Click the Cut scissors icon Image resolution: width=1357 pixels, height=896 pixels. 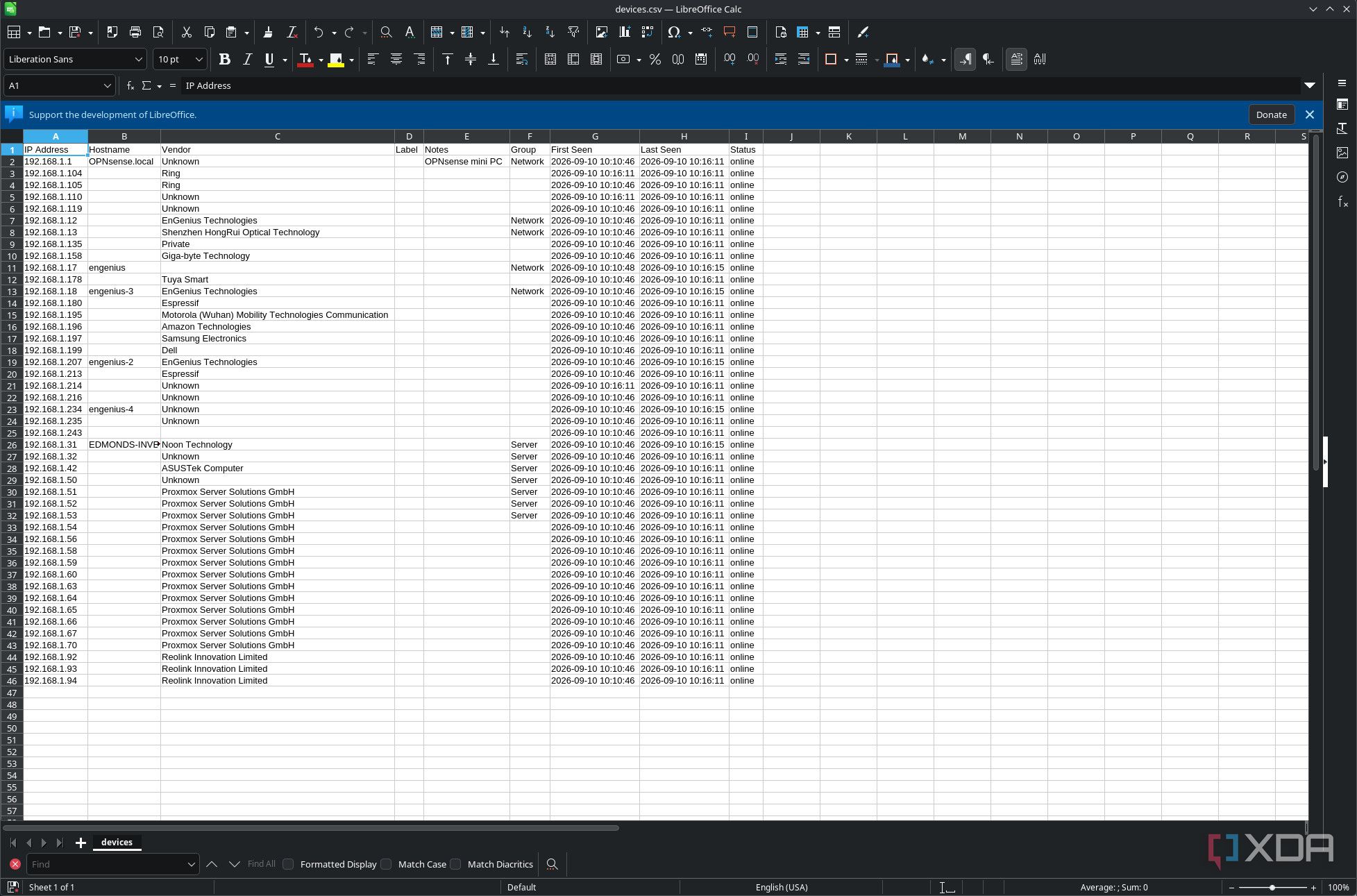point(186,32)
